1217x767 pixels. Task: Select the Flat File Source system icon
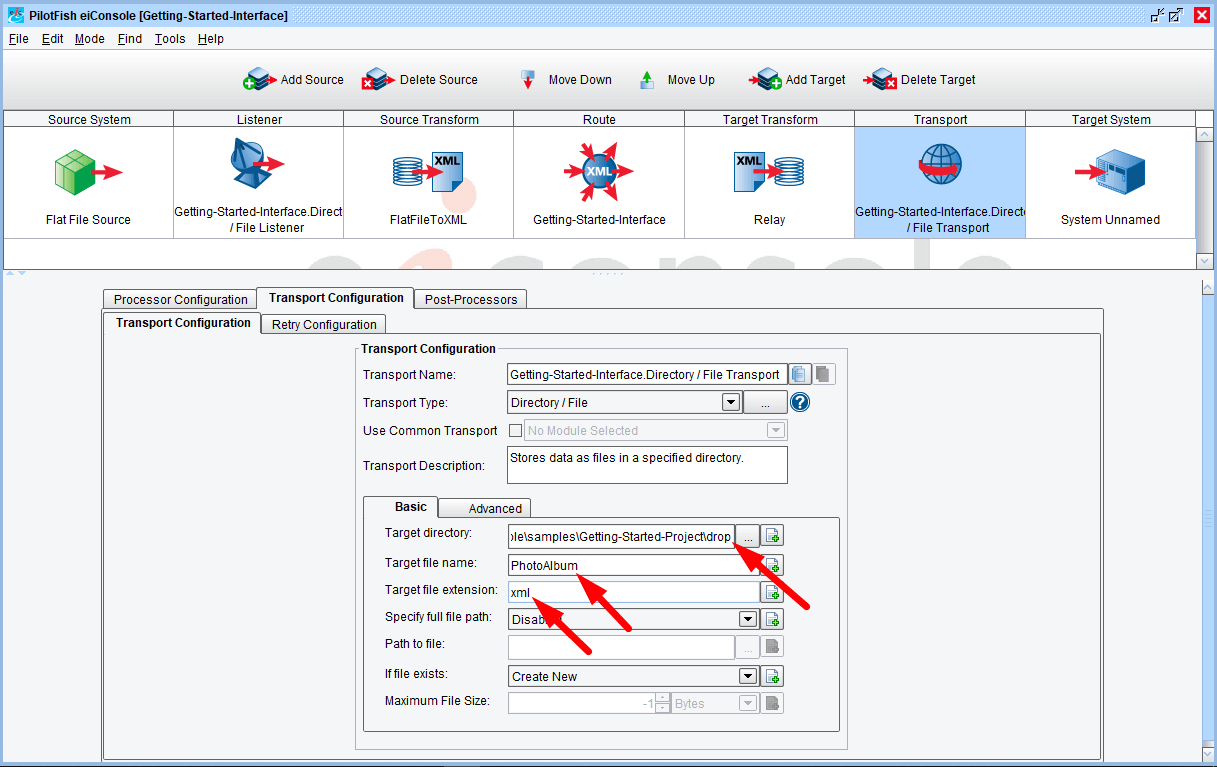(88, 173)
